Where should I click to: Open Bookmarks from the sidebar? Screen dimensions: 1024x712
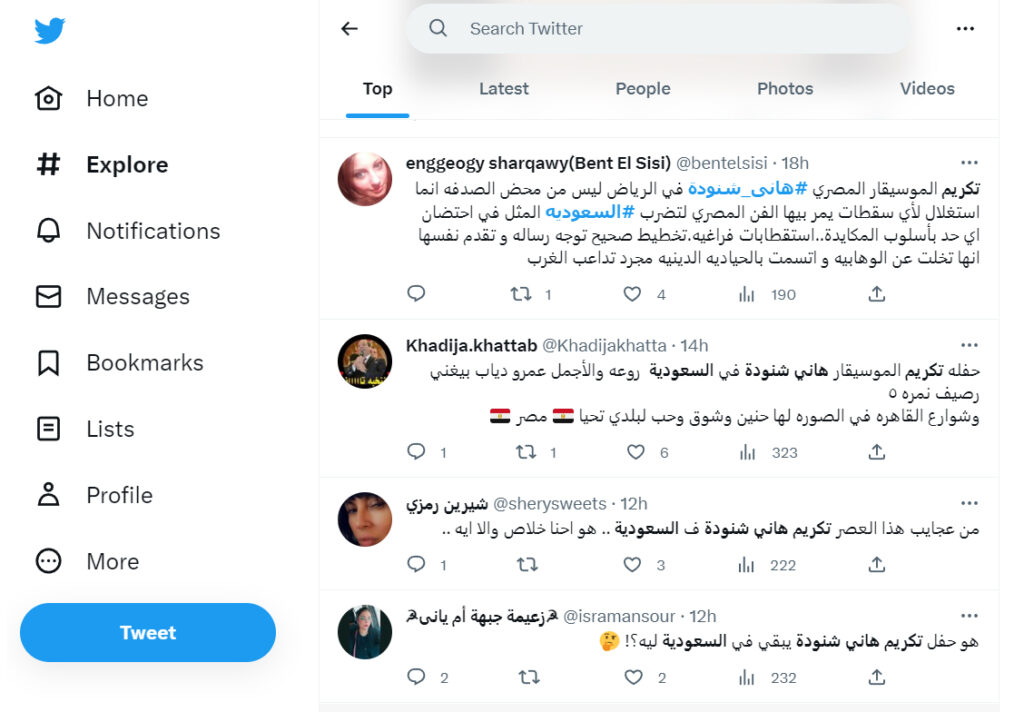[x=48, y=363]
